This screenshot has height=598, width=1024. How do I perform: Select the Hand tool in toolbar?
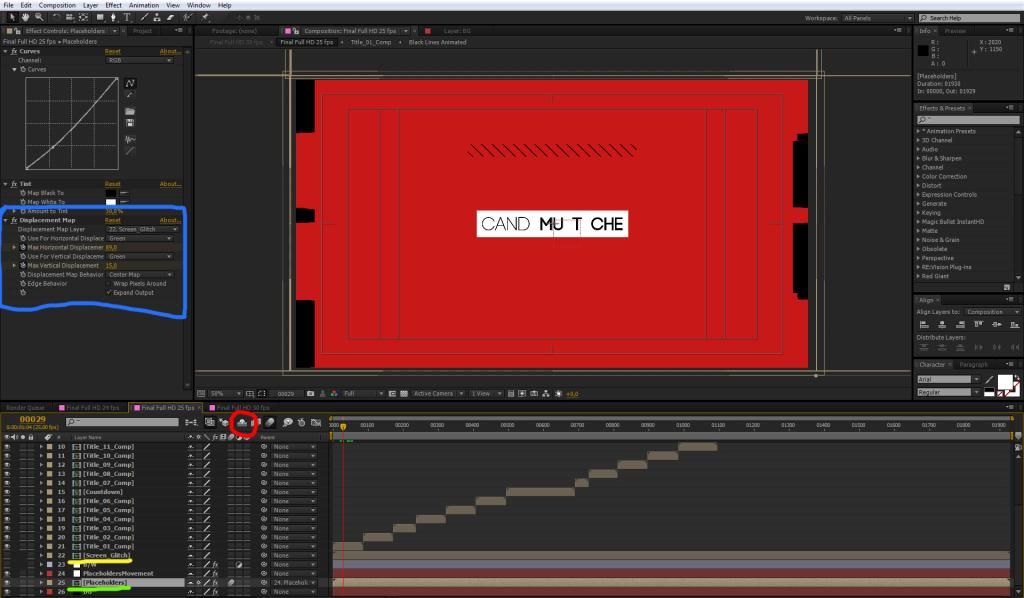click(x=25, y=17)
